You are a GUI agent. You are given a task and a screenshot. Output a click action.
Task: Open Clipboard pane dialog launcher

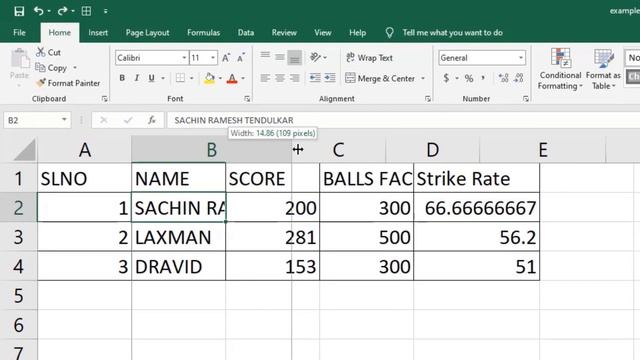pyautogui.click(x=104, y=99)
